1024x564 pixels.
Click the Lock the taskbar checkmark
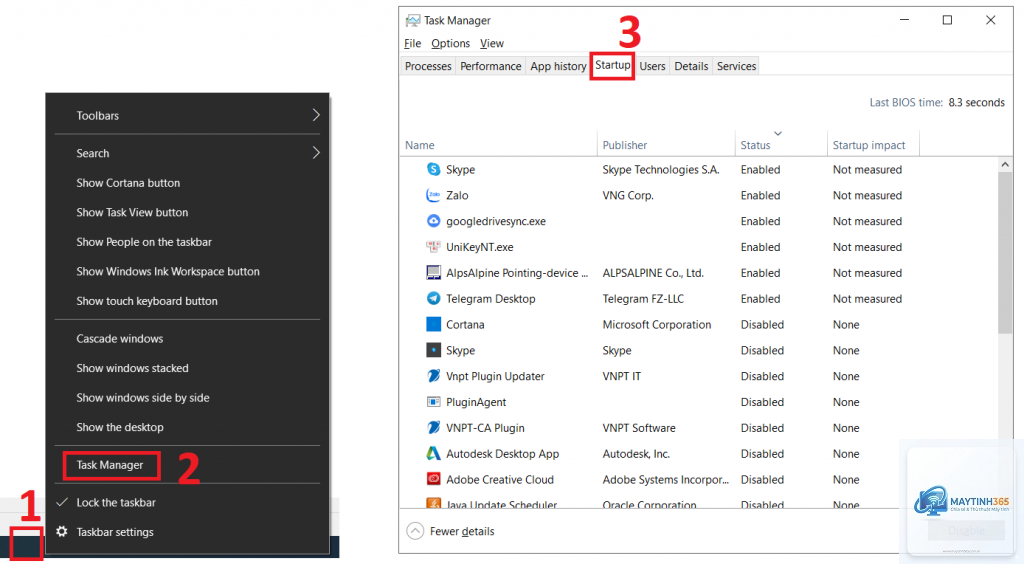62,502
